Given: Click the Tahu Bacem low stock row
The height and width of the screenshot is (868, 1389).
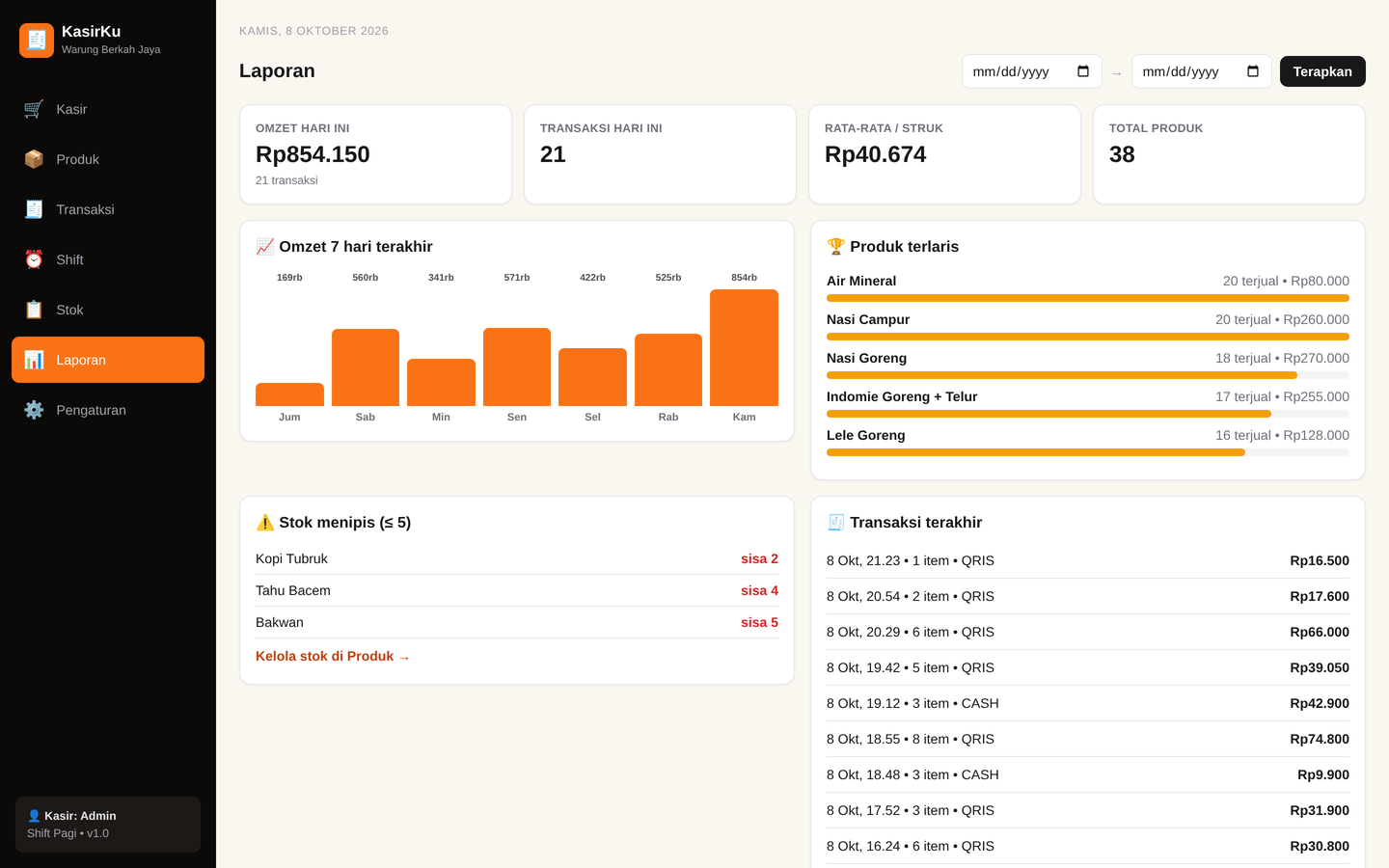Looking at the screenshot, I should (x=517, y=590).
